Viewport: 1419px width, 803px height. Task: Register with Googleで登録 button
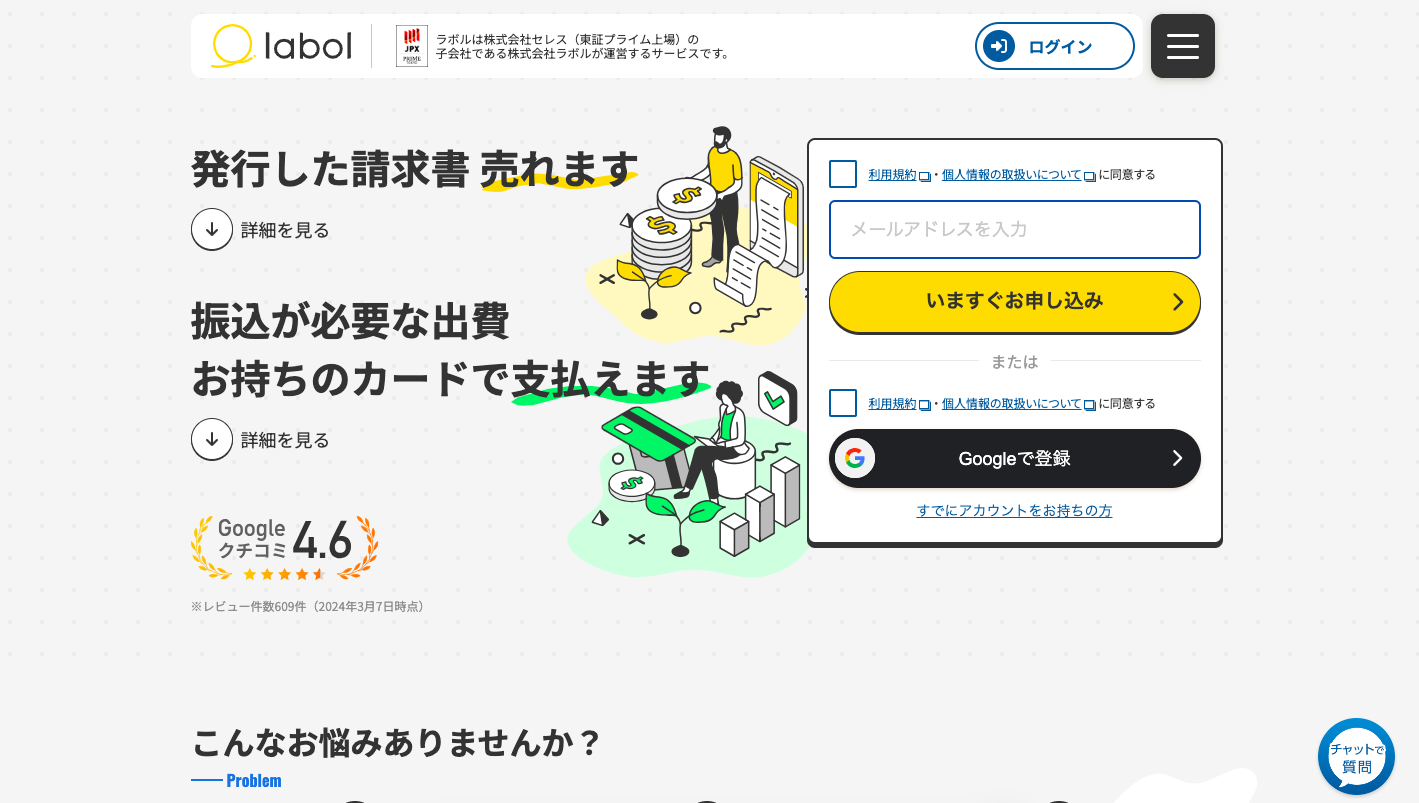pos(1015,458)
